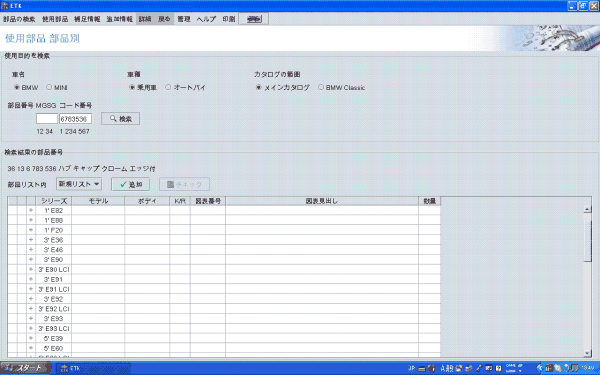Click the 検索 search button with magnifier

point(121,119)
